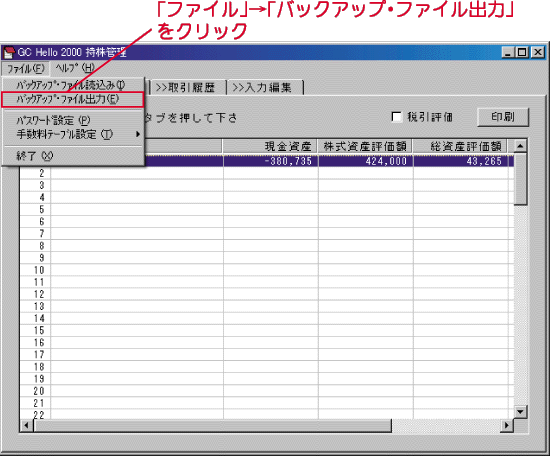The height and width of the screenshot is (456, 550).
Task: Open the ファイル(F) menu
Action: (26, 68)
